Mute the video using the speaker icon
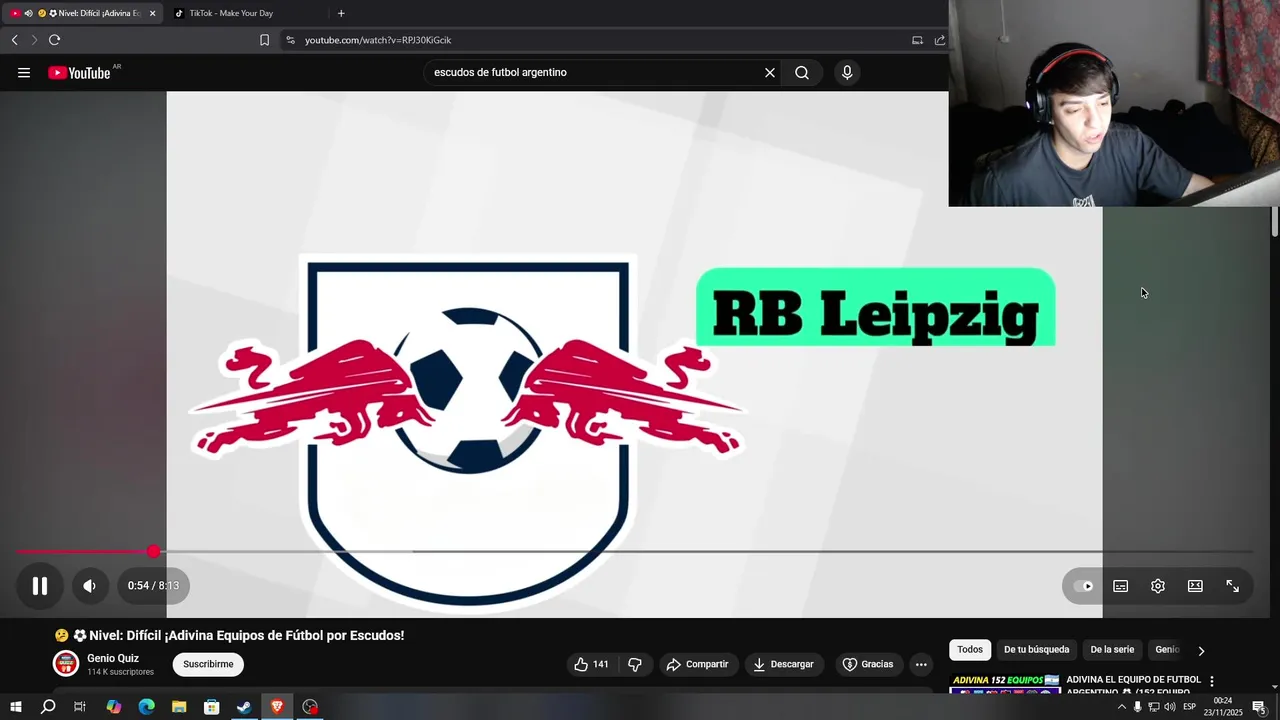Viewport: 1280px width, 720px height. tap(89, 586)
